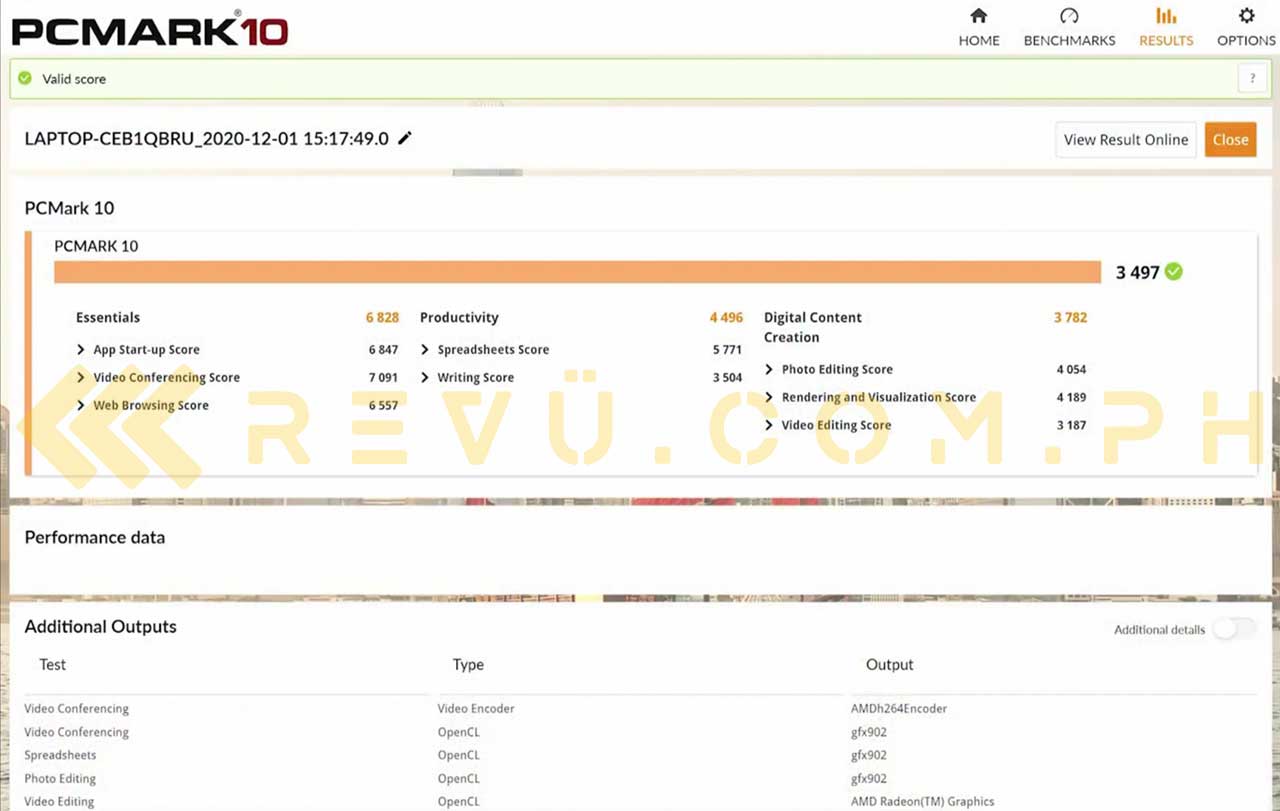Click the Video Encoder type cell
Viewport: 1280px width, 811px height.
(x=476, y=709)
